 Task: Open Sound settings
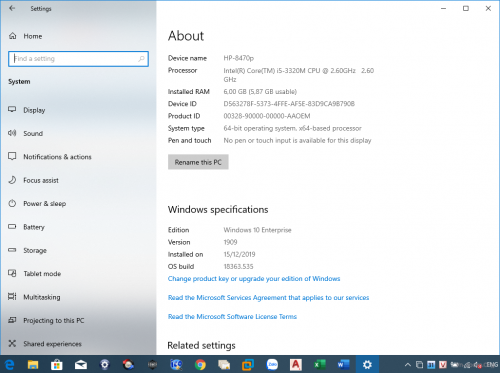tap(33, 133)
